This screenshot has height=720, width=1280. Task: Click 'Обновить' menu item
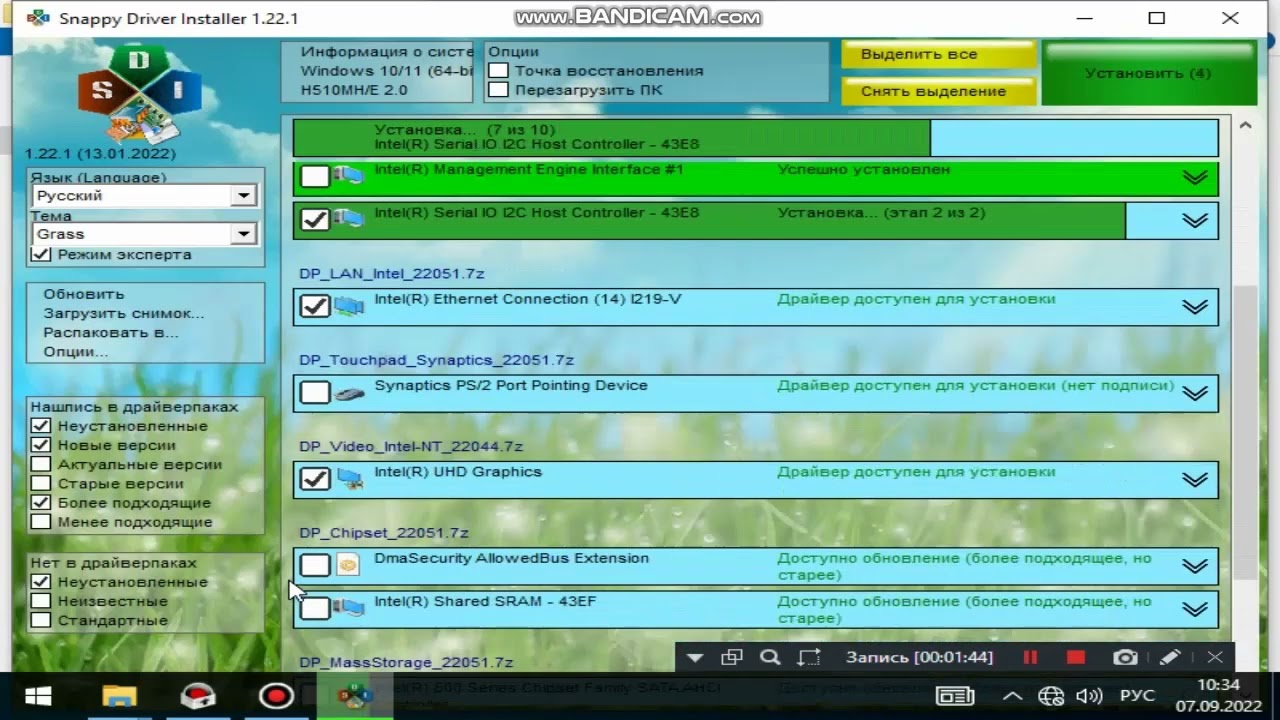84,294
